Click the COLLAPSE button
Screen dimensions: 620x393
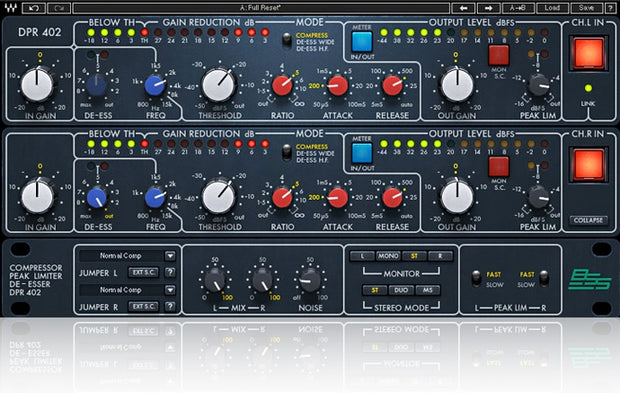tap(588, 220)
